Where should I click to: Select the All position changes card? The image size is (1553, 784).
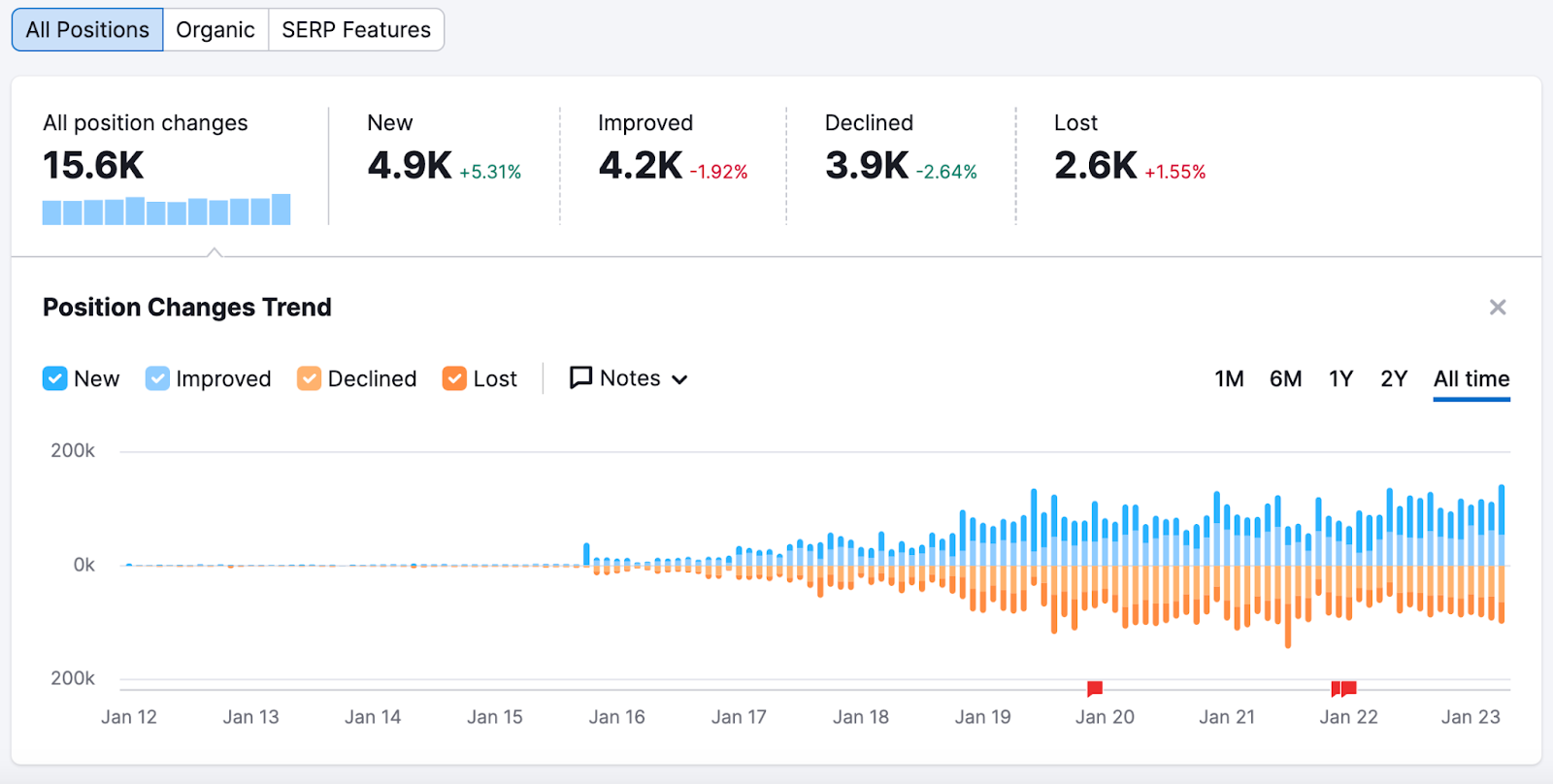[170, 167]
